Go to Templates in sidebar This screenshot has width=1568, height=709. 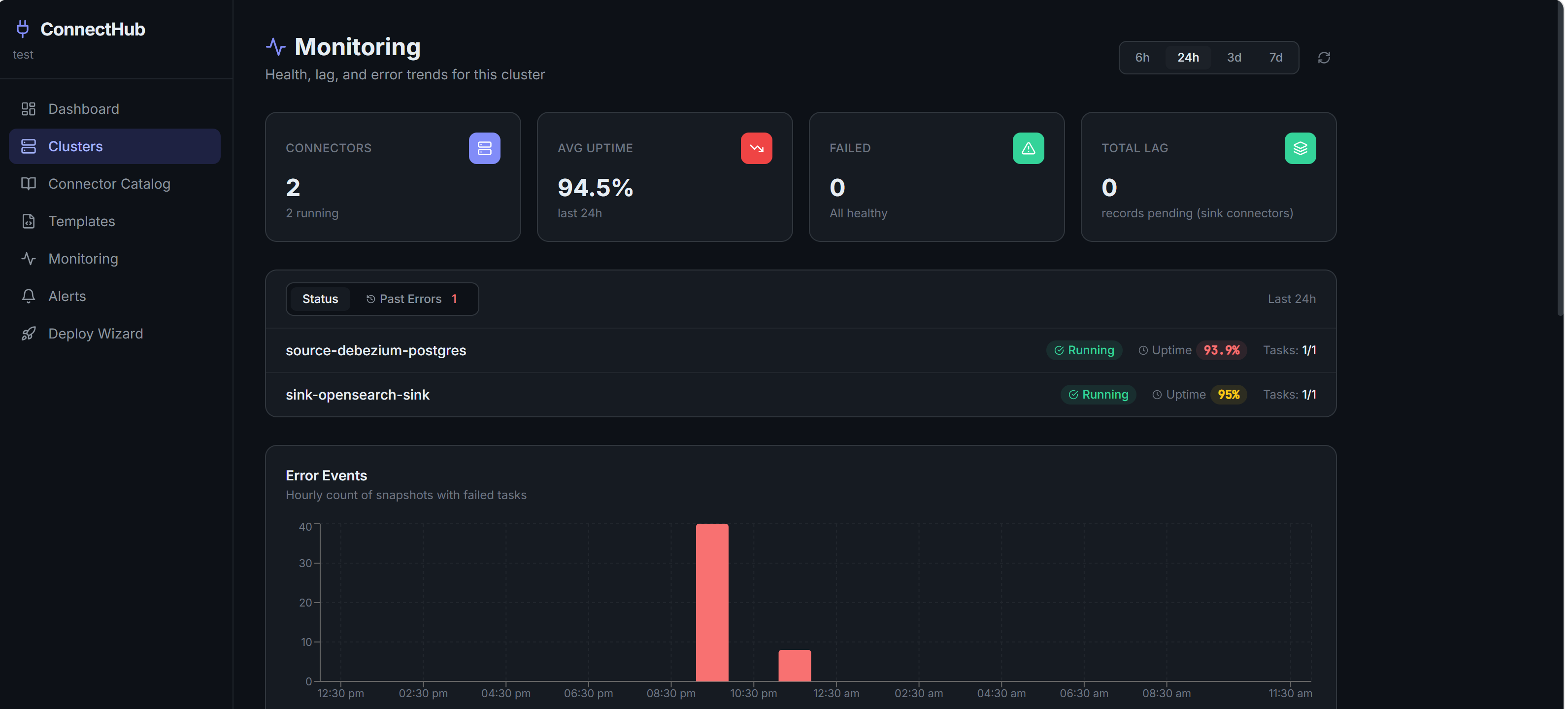tap(114, 221)
